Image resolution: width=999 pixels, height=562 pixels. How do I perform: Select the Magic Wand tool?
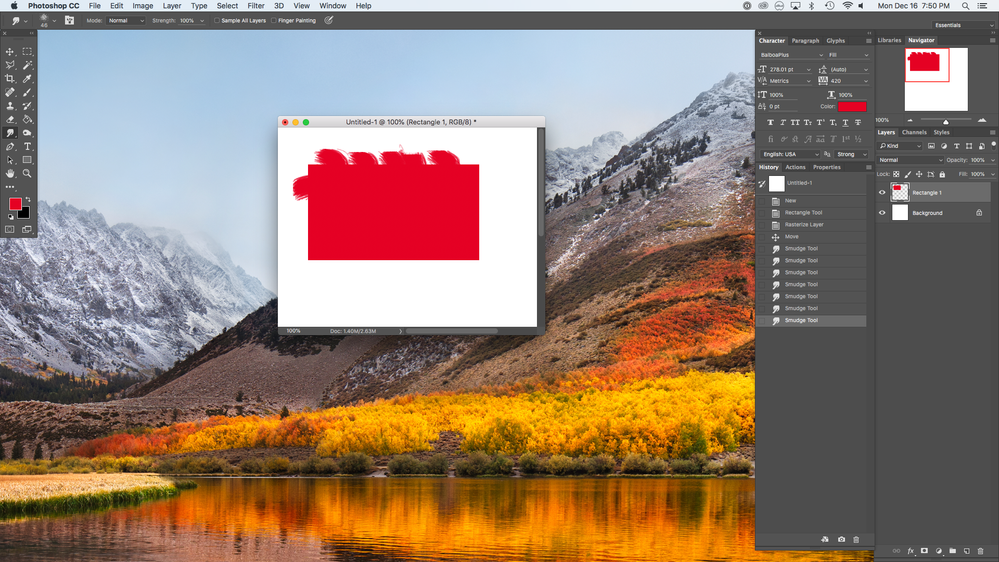27,65
